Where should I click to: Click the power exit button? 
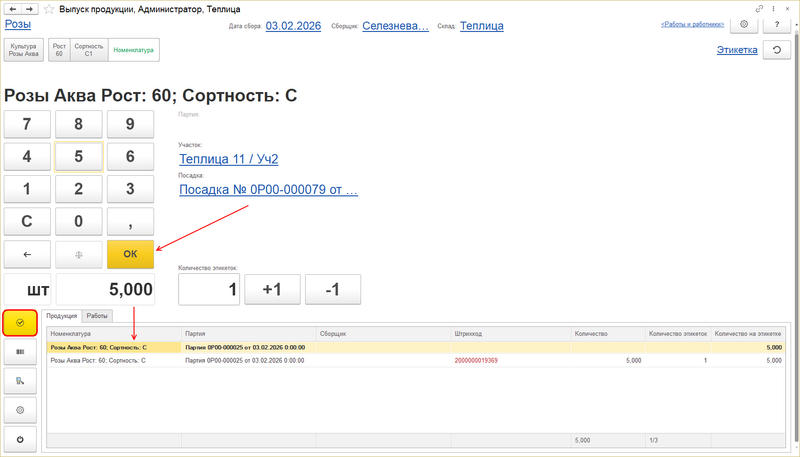[20, 439]
